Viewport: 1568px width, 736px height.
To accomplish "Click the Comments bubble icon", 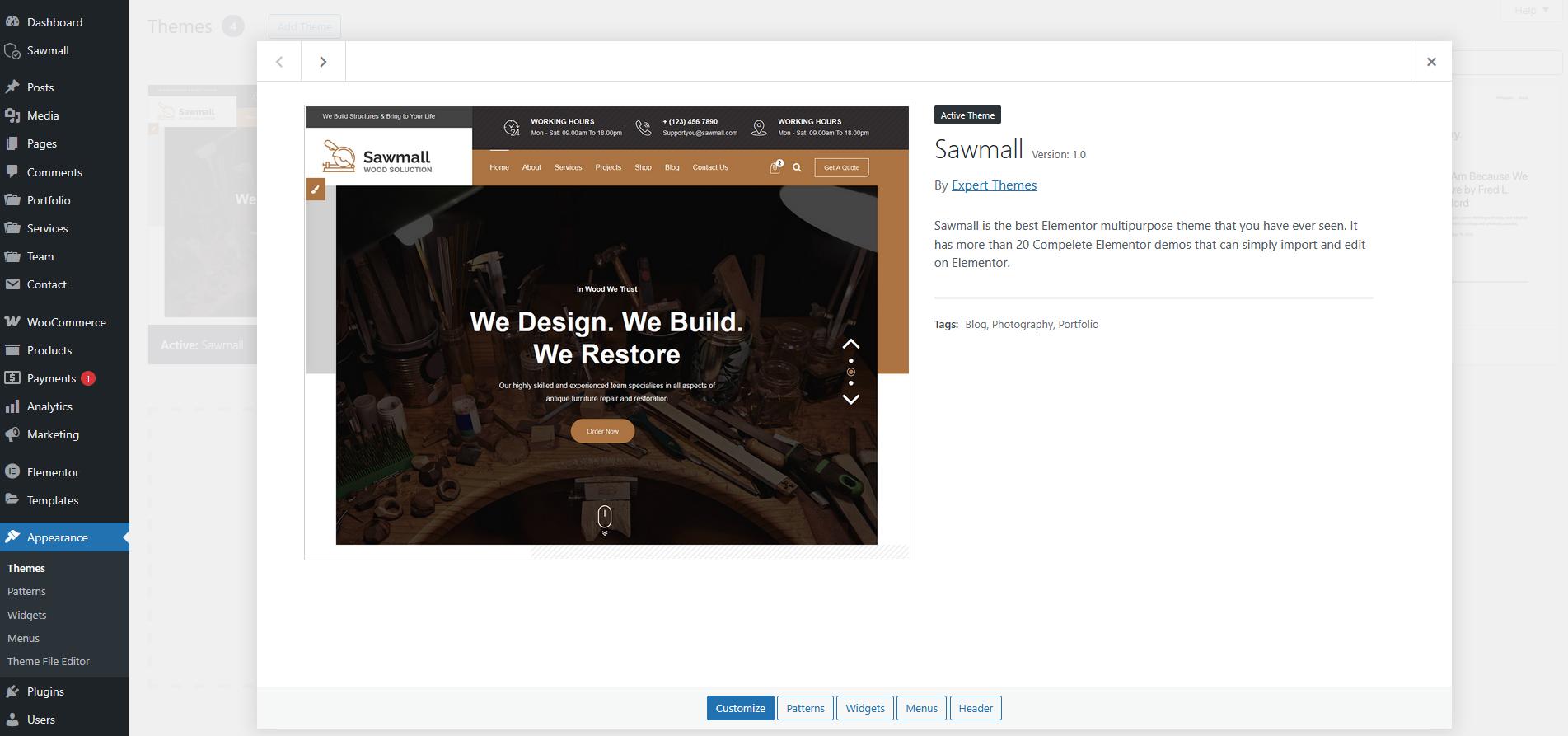I will click(12, 172).
